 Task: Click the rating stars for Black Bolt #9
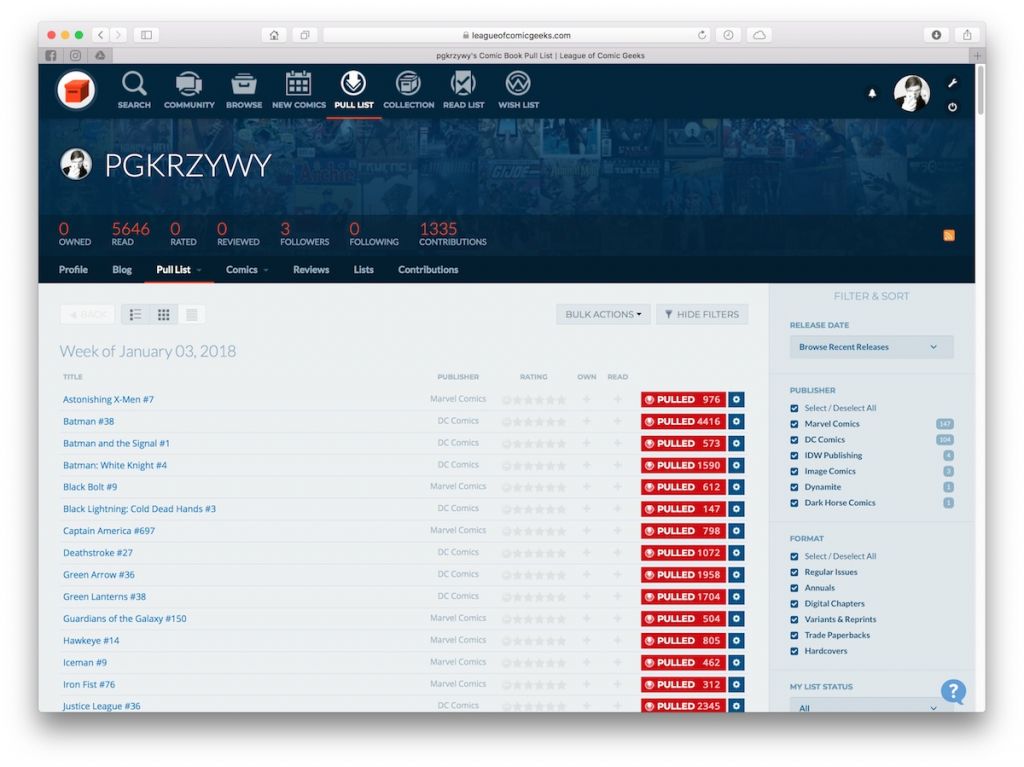(x=534, y=487)
